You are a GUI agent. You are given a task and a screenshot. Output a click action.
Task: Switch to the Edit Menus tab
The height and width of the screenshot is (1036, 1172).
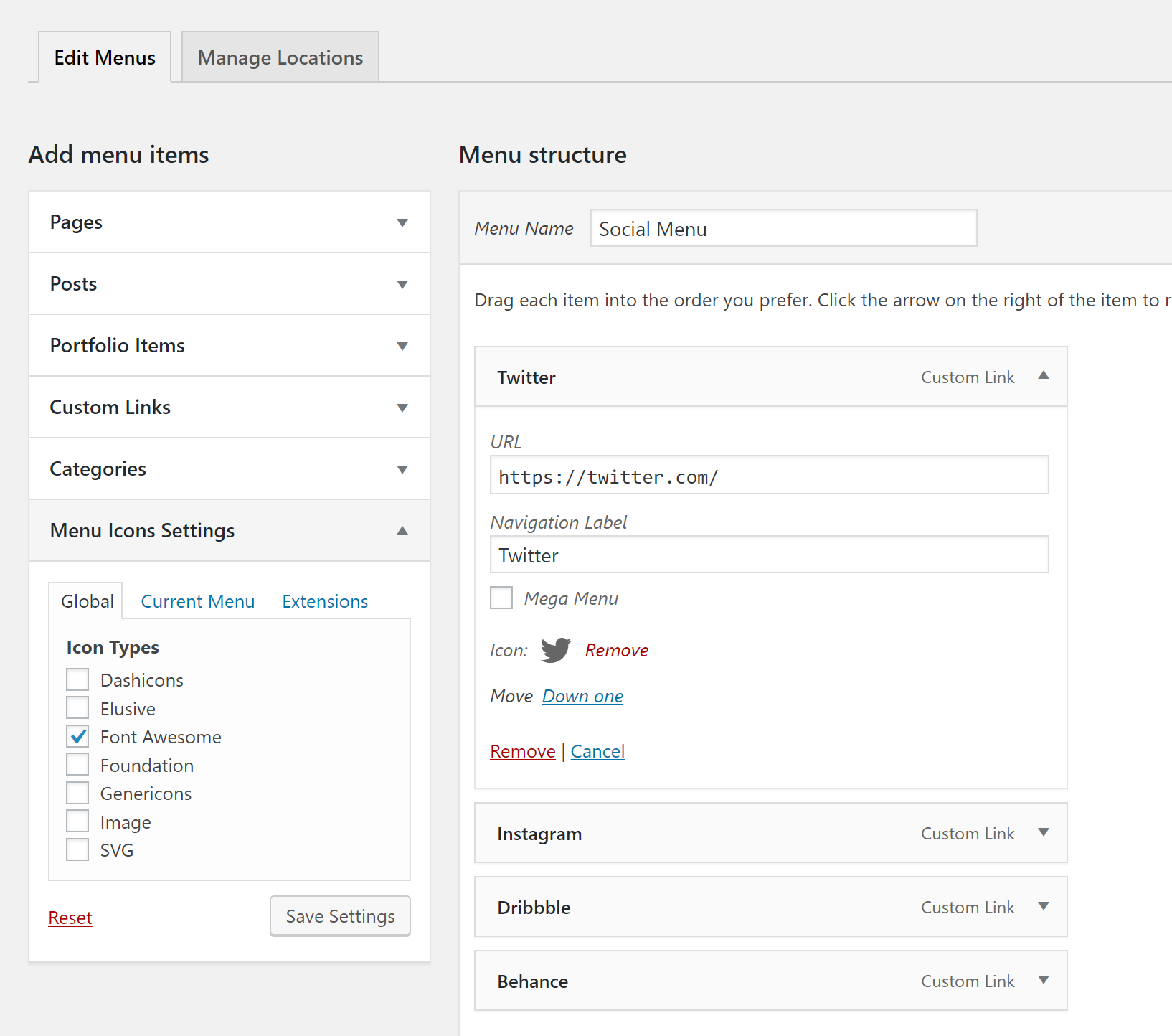[105, 57]
